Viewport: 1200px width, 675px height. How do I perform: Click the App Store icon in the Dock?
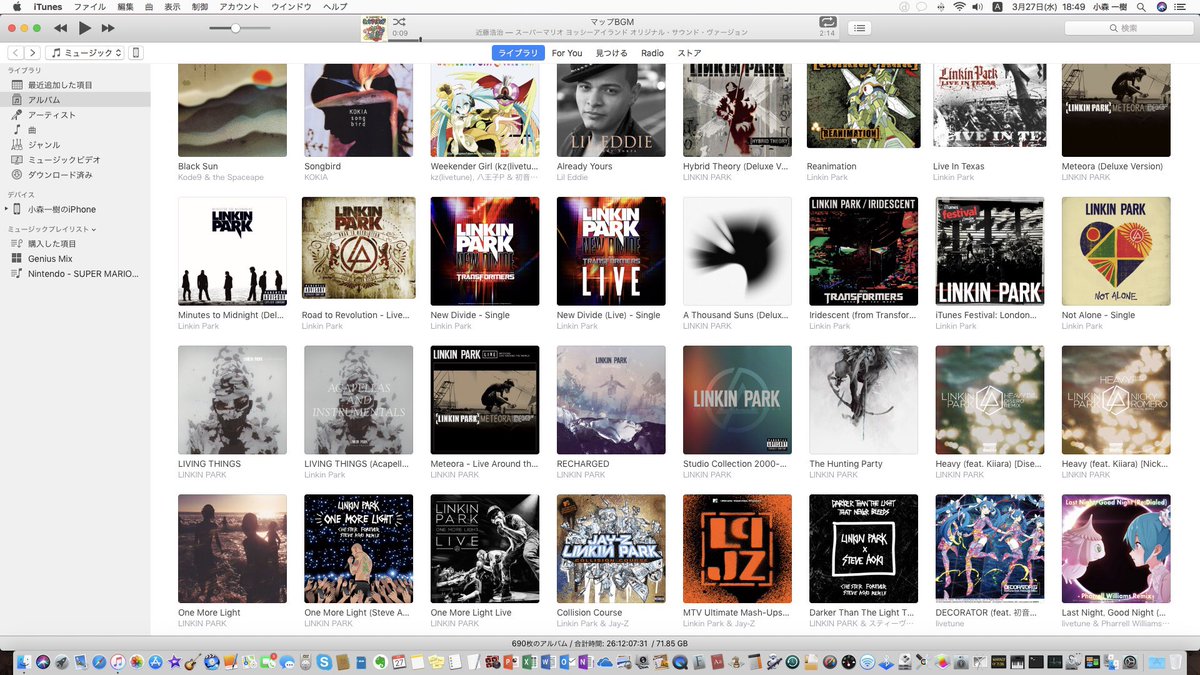(155, 661)
